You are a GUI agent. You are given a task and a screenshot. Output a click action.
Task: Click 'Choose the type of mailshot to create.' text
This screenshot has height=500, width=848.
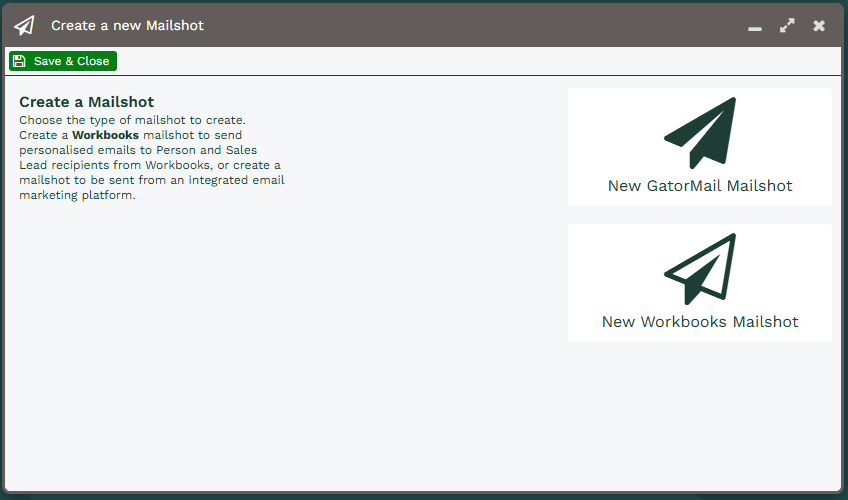click(x=132, y=120)
